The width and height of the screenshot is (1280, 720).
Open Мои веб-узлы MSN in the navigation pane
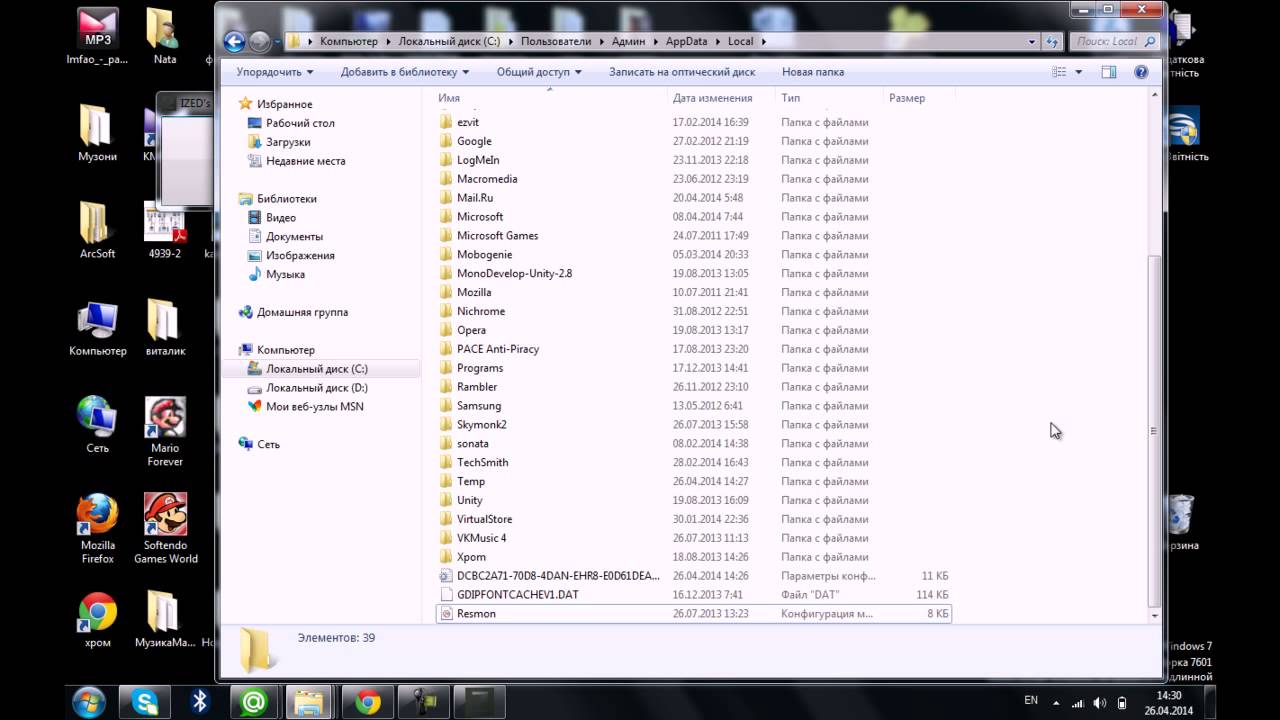tap(314, 407)
